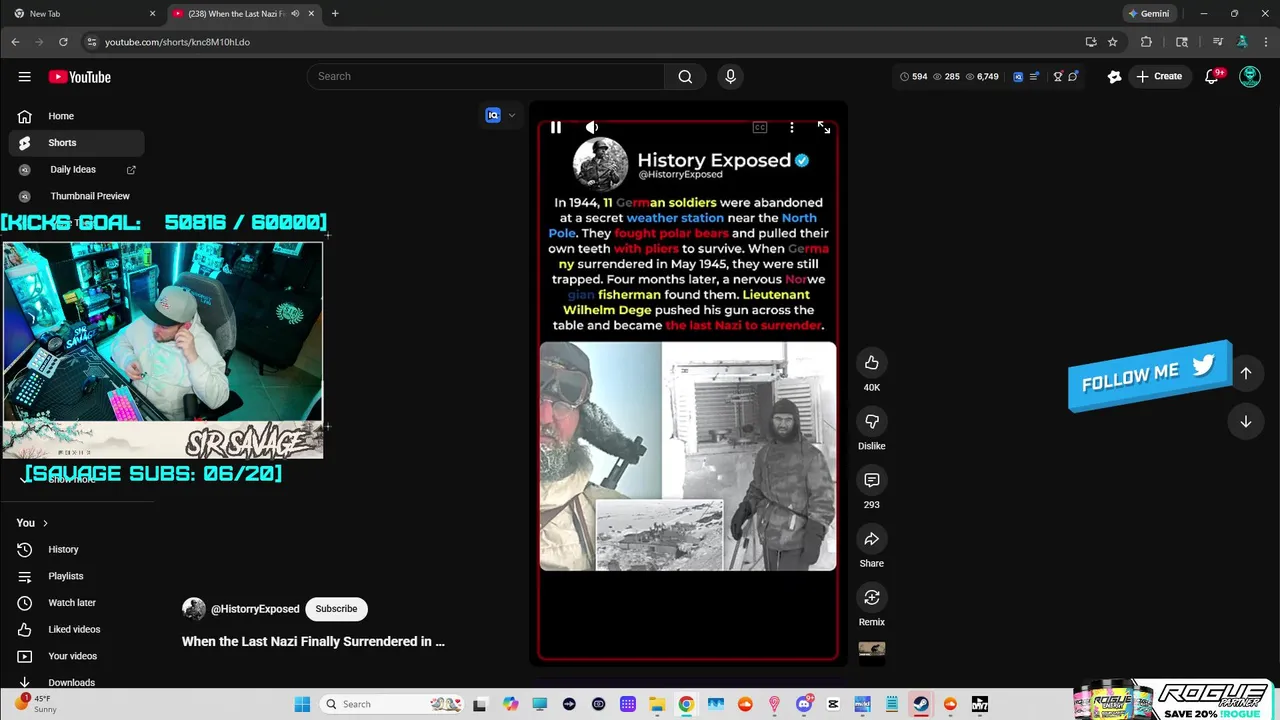Image resolution: width=1280 pixels, height=720 pixels.
Task: Open Discord from the taskbar
Action: pos(804,704)
